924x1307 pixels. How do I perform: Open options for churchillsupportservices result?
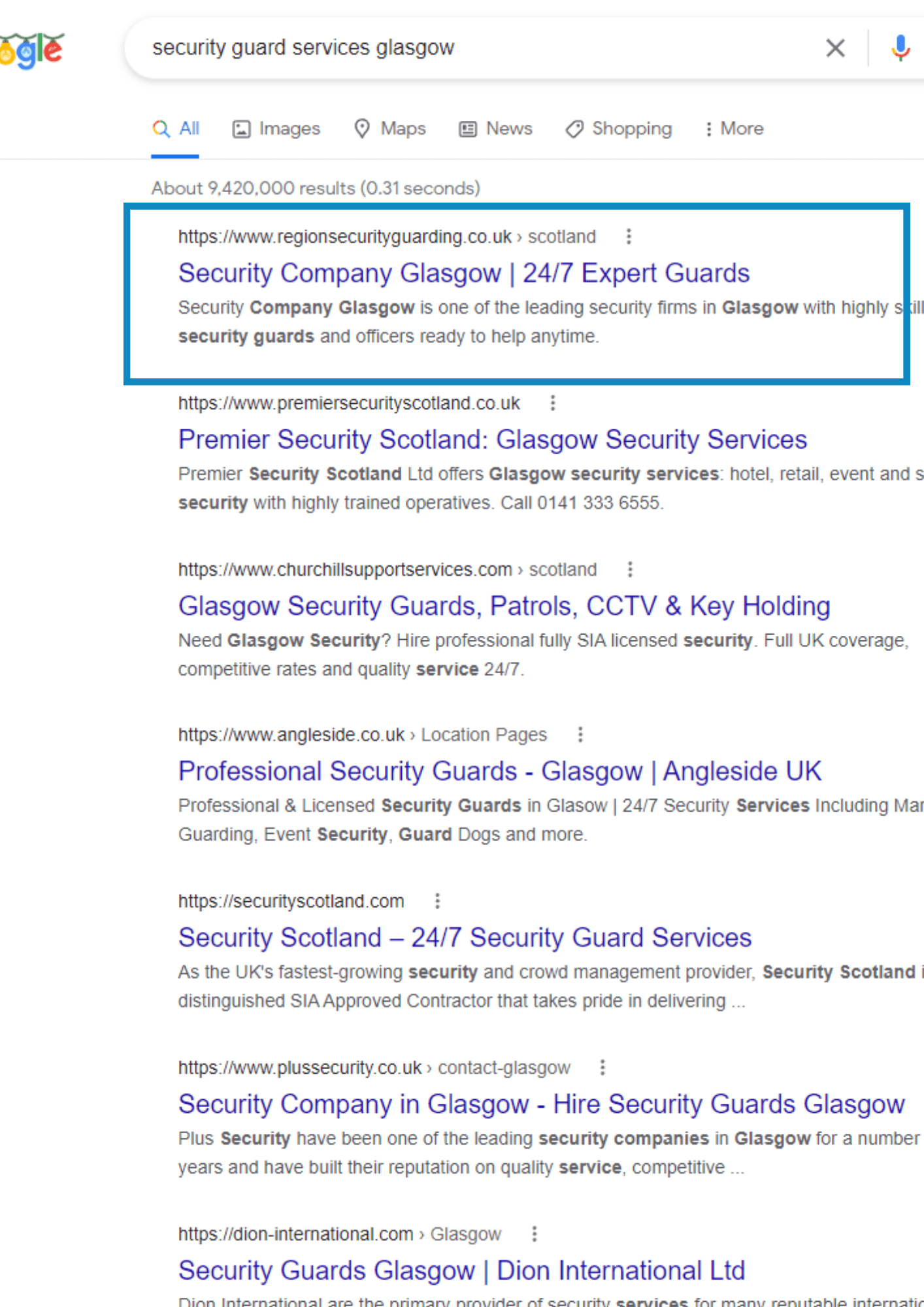point(630,569)
